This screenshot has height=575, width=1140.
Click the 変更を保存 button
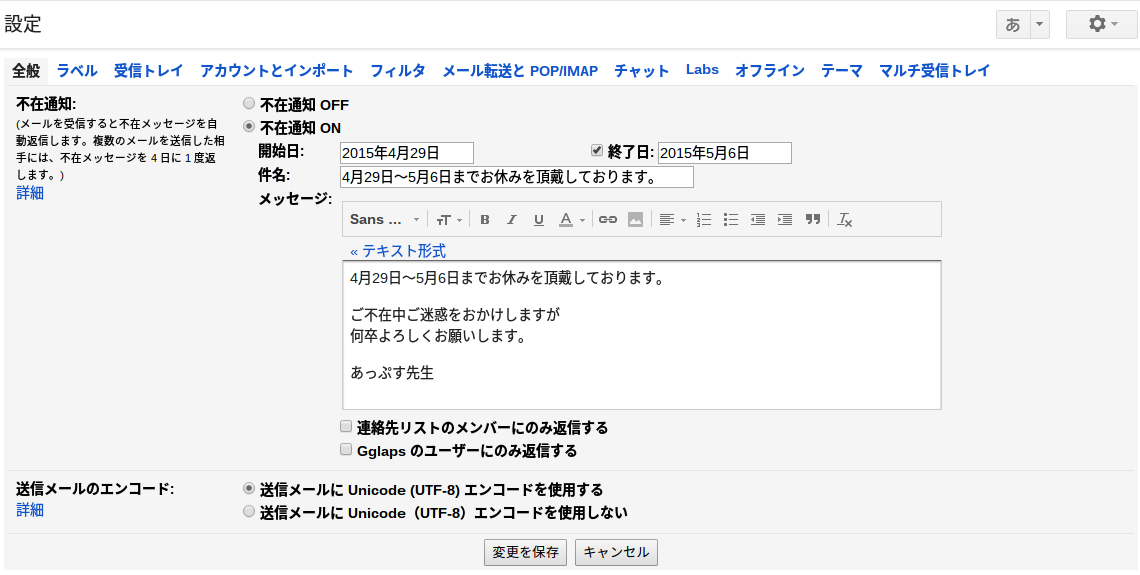[526, 552]
